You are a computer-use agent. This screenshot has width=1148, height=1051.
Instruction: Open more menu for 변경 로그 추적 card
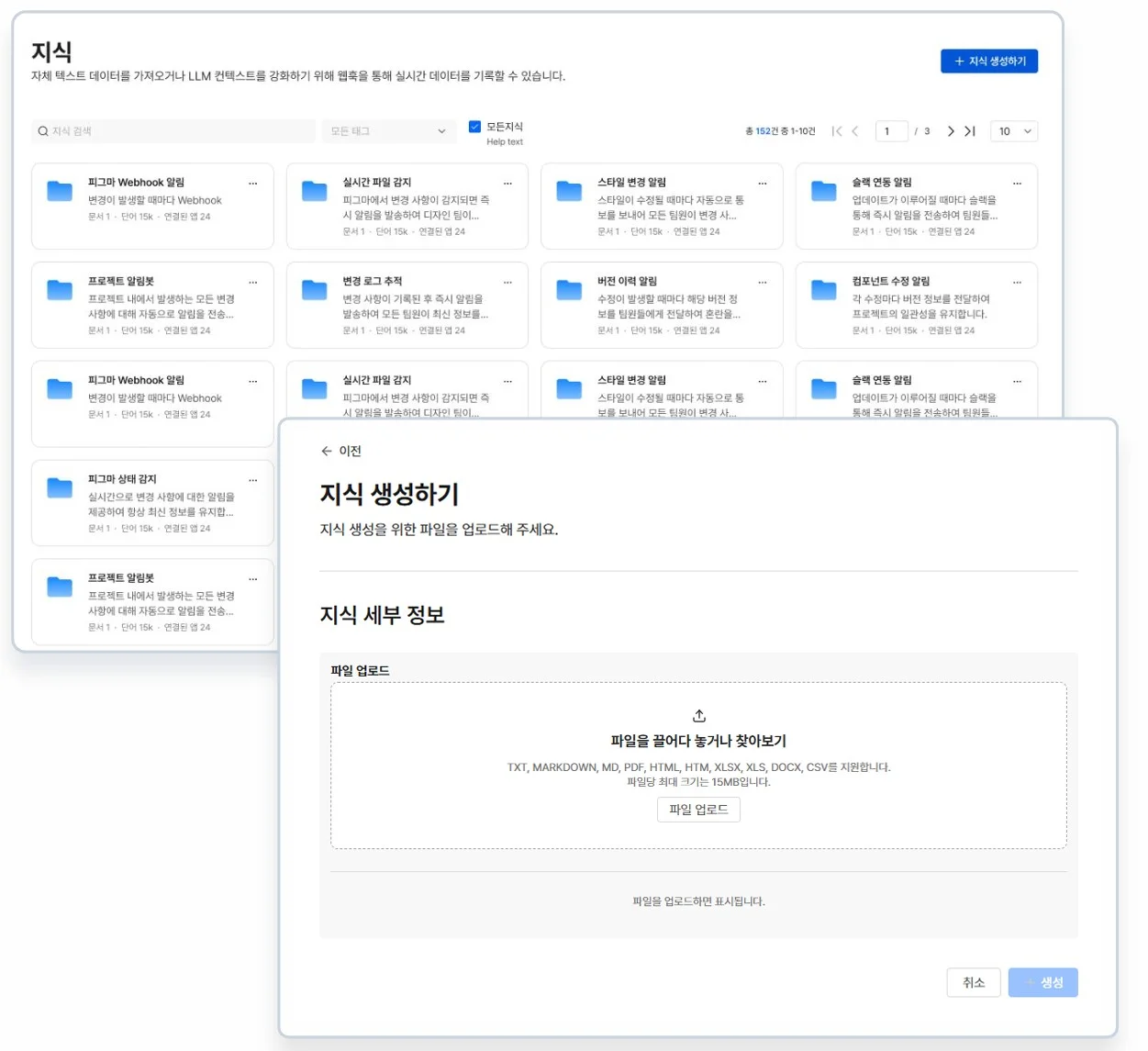tap(507, 283)
